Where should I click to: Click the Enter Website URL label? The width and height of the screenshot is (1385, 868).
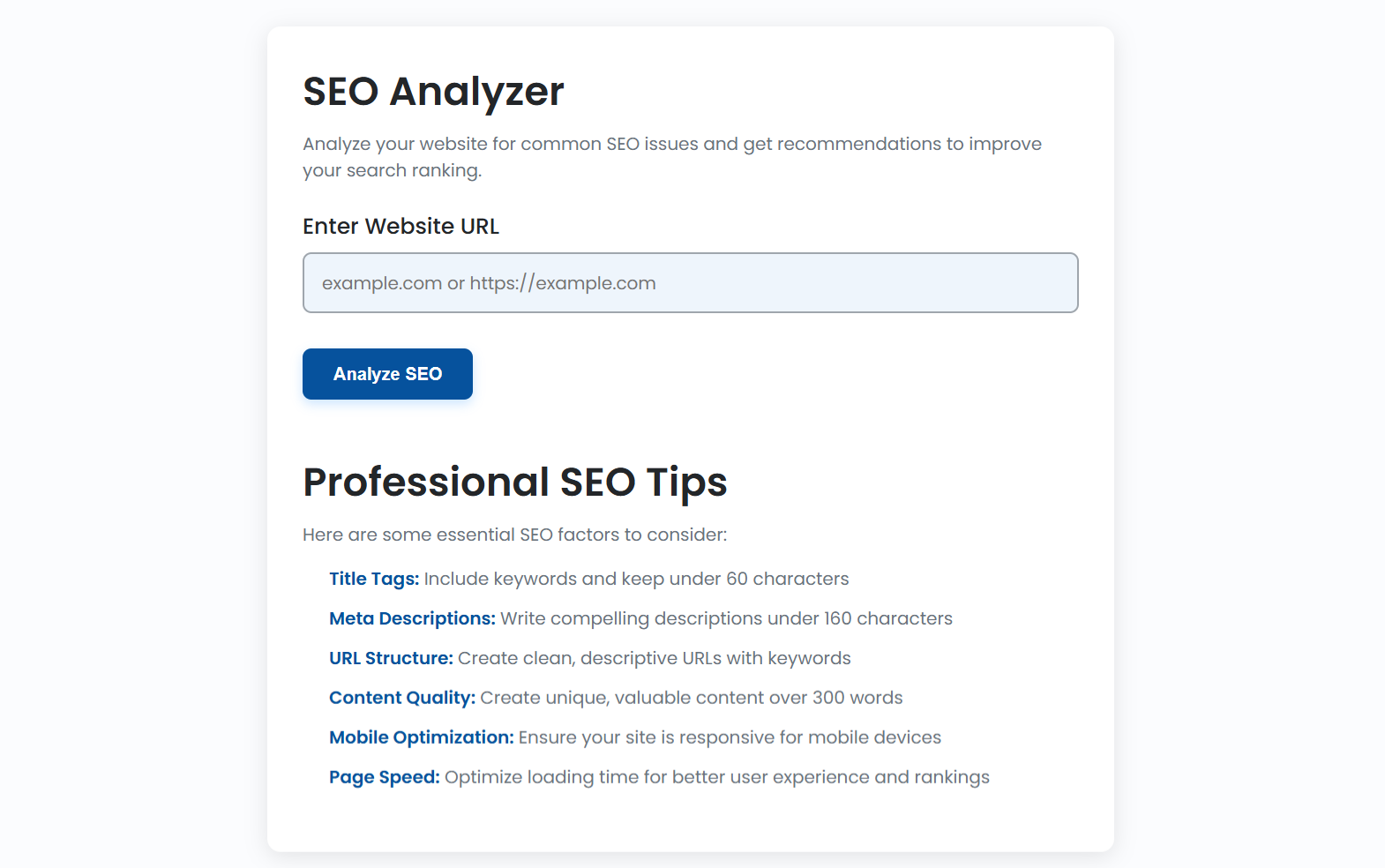[x=401, y=226]
